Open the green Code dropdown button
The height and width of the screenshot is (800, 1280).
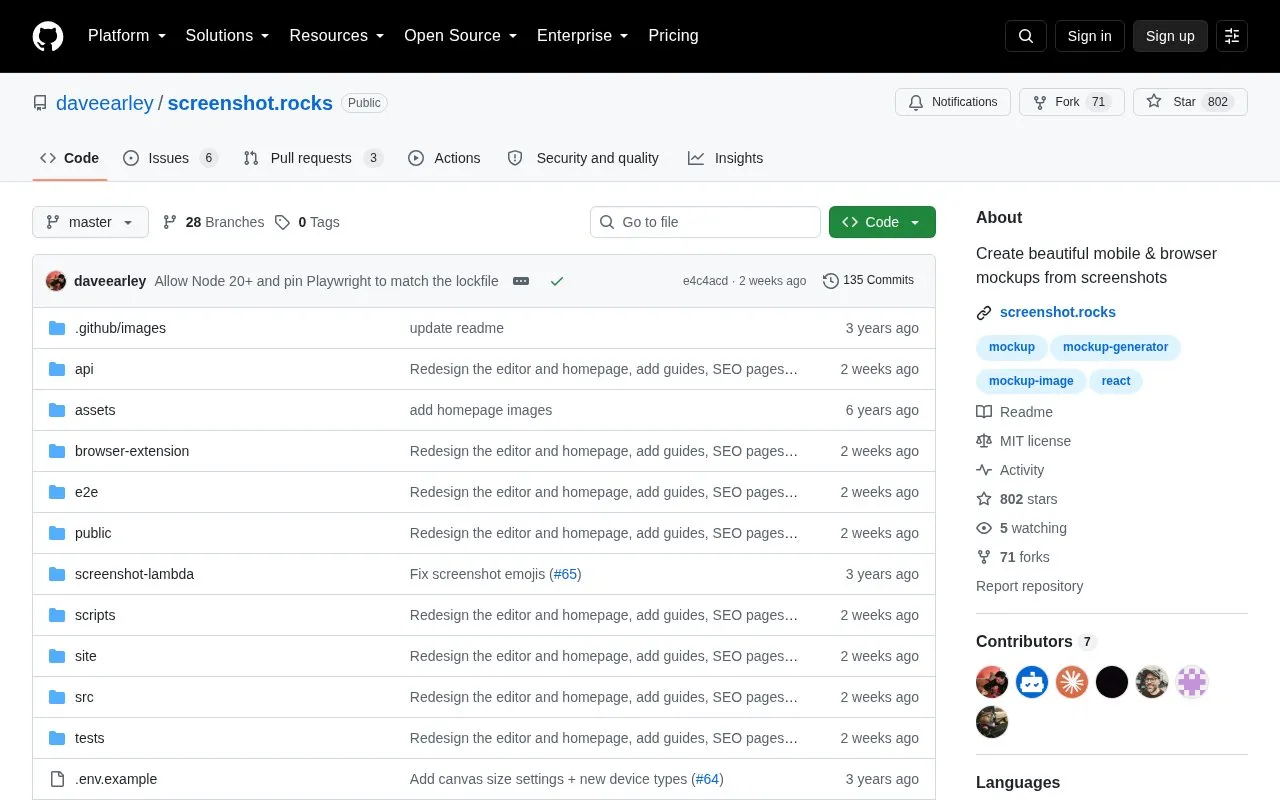click(882, 222)
